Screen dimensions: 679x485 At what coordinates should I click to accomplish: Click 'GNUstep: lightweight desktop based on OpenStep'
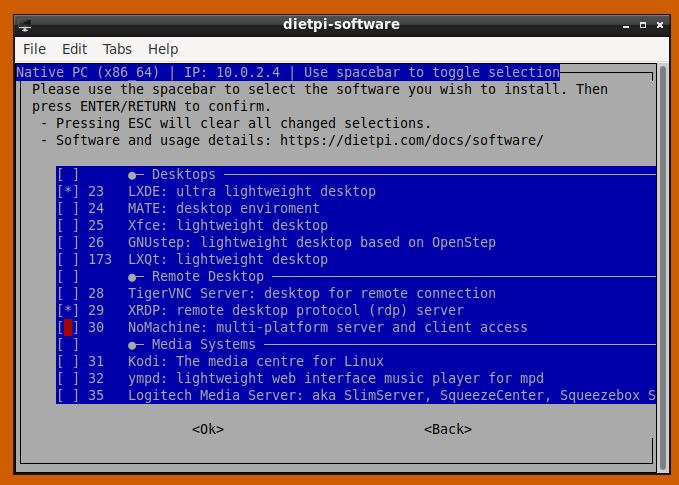[312, 242]
